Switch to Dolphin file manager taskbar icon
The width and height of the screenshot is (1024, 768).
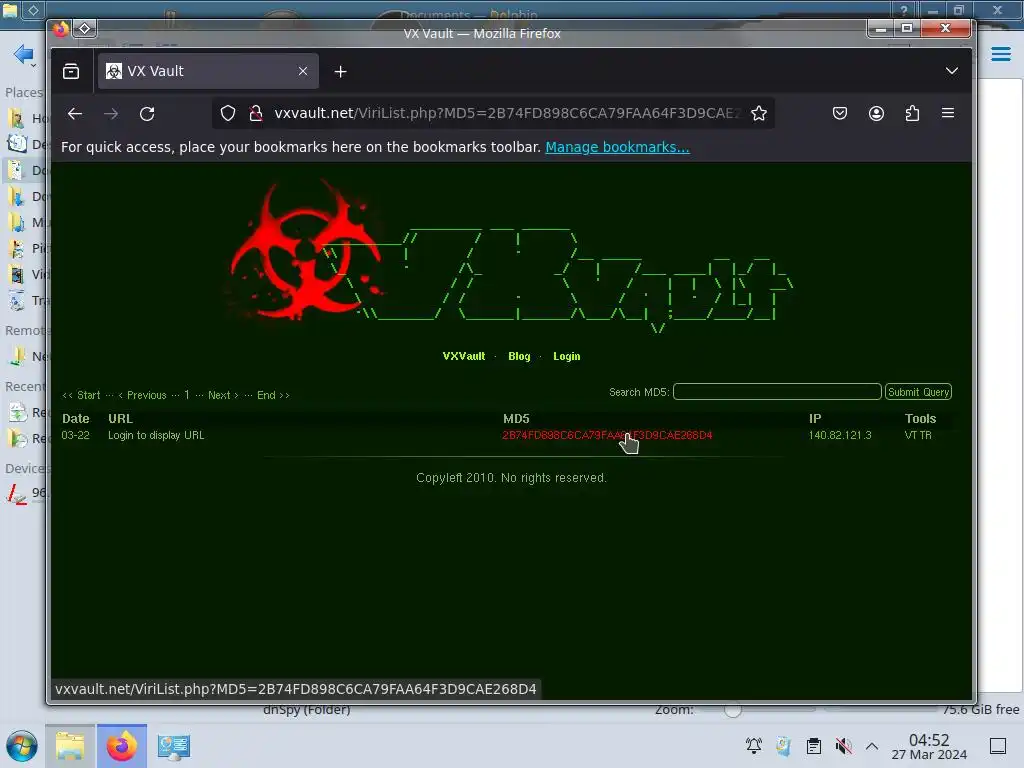(x=70, y=746)
